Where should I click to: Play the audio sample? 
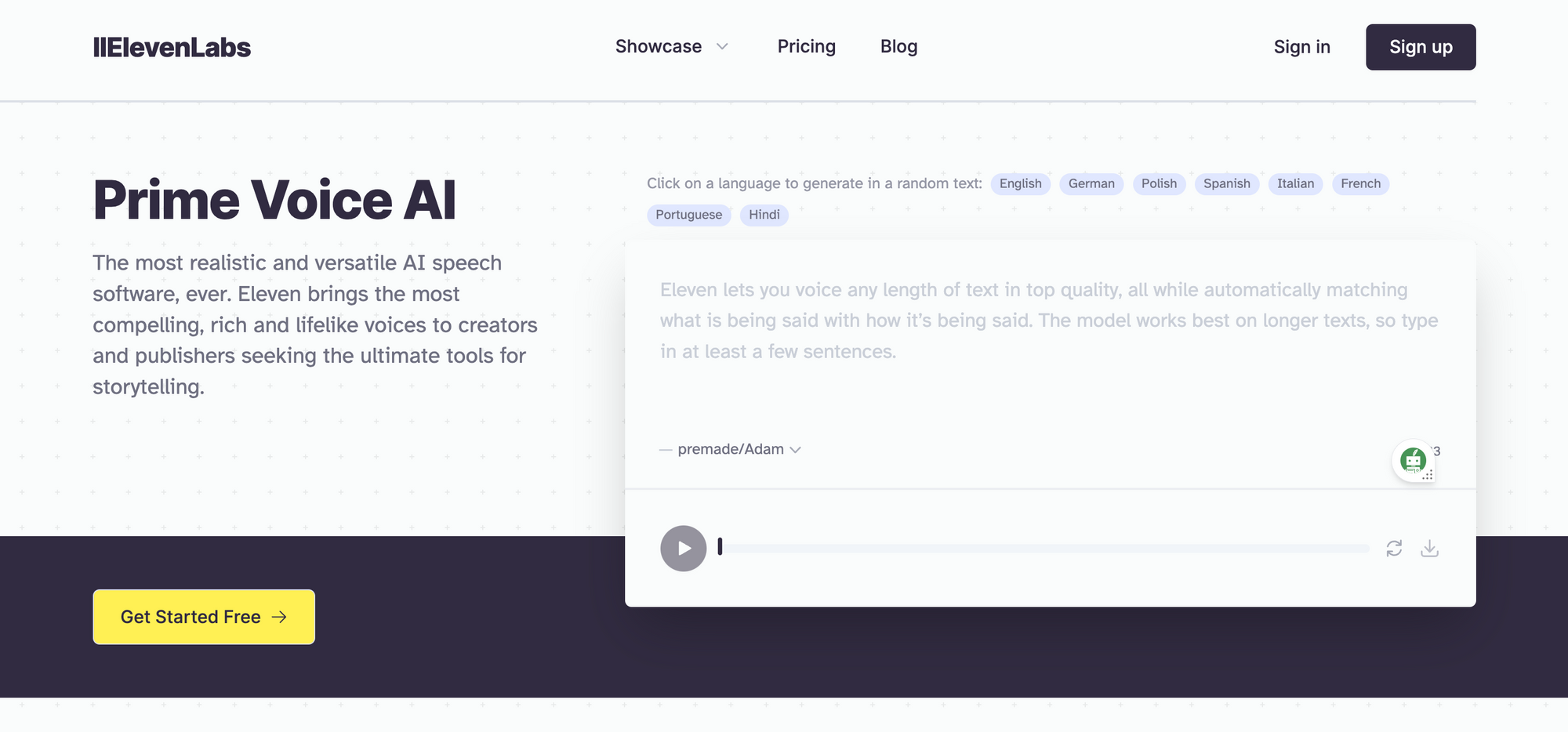[x=683, y=548]
